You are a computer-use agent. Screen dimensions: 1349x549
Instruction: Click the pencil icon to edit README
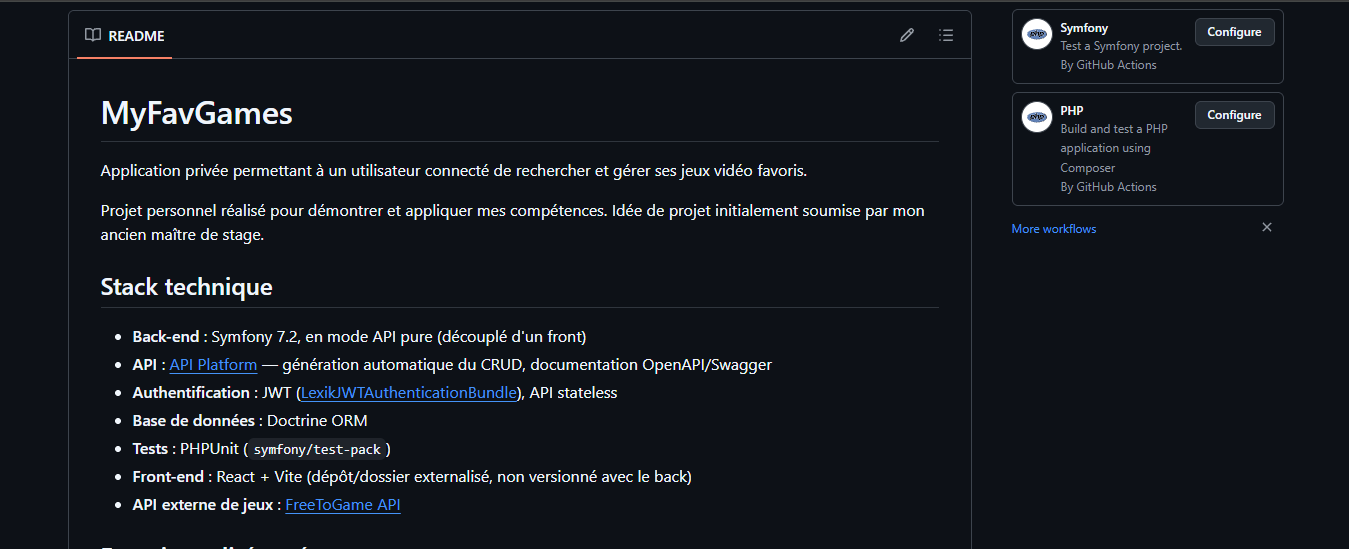907,35
